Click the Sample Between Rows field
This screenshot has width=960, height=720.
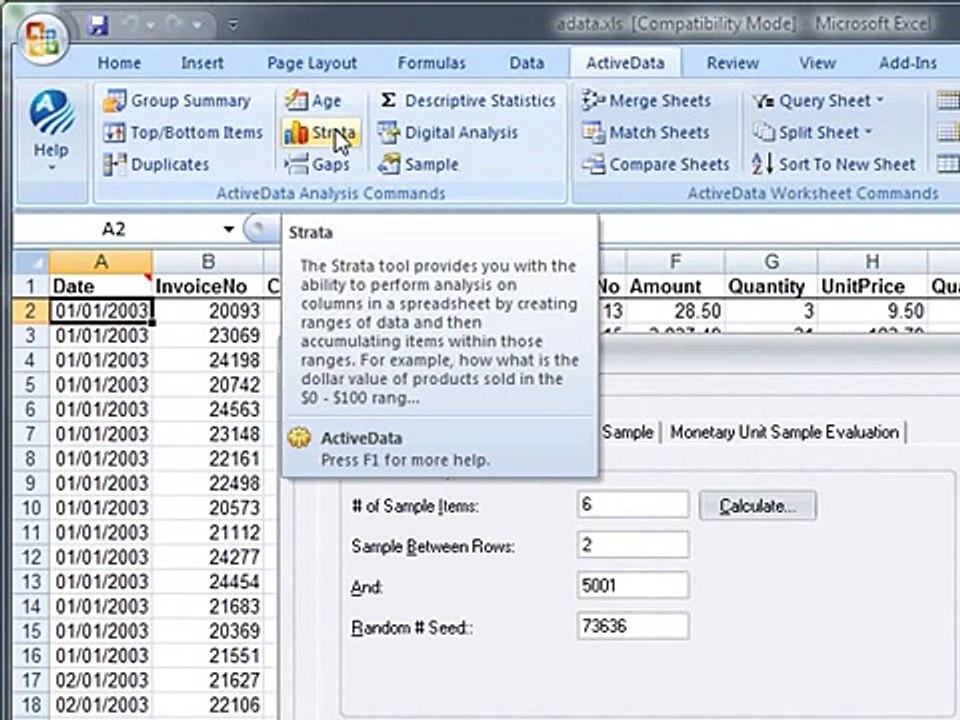click(633, 545)
